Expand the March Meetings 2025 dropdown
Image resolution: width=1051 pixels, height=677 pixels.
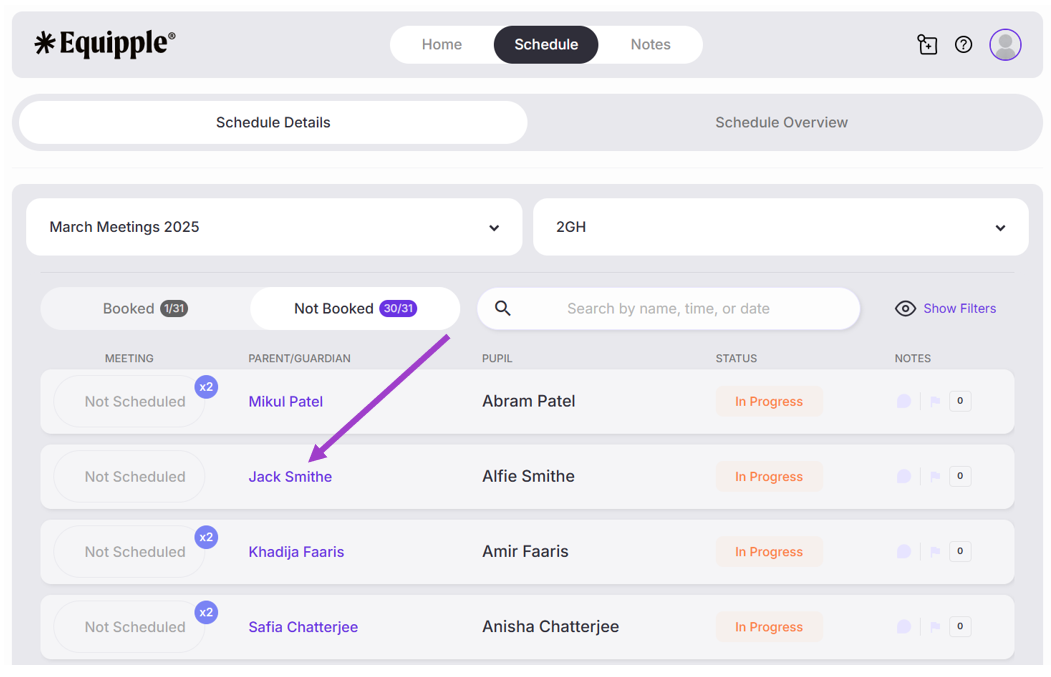pos(274,227)
